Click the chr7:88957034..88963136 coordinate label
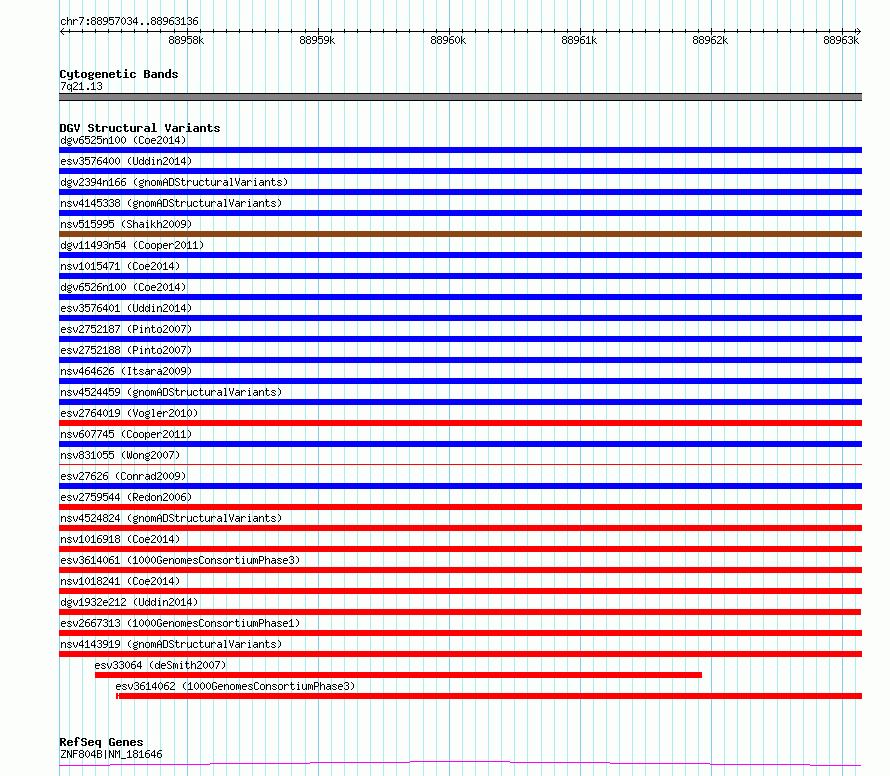Image resolution: width=890 pixels, height=776 pixels. (x=129, y=22)
